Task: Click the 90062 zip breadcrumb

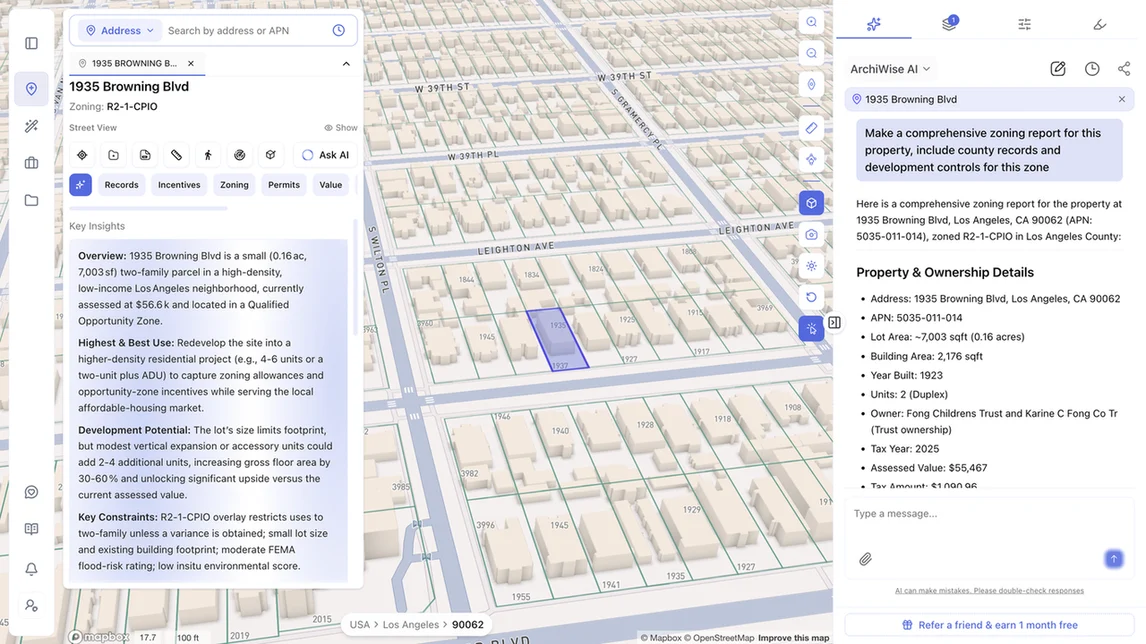Action: [x=468, y=625]
